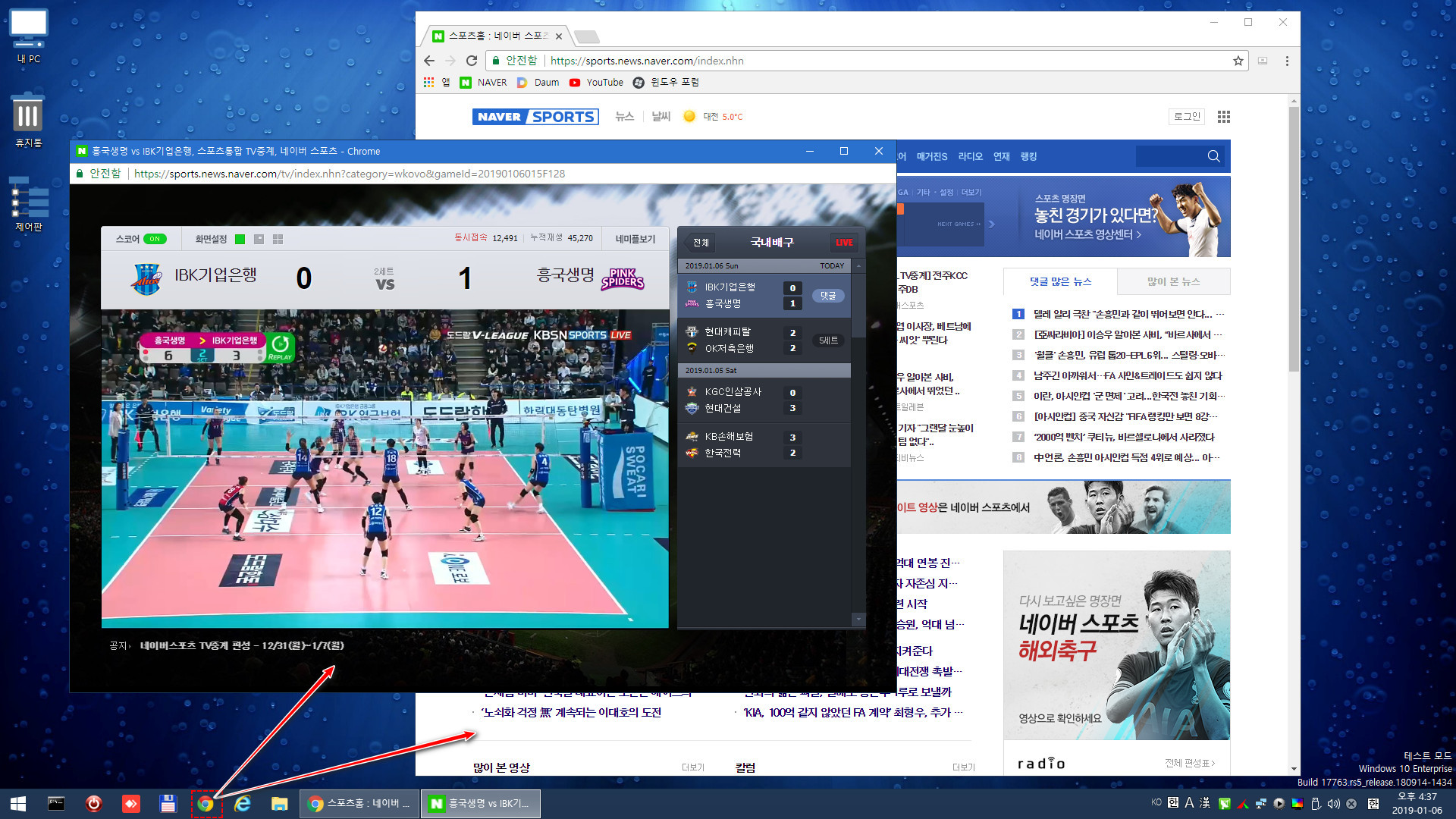Open 뉴스 link in Naver header
This screenshot has height=819, width=1456.
point(624,117)
